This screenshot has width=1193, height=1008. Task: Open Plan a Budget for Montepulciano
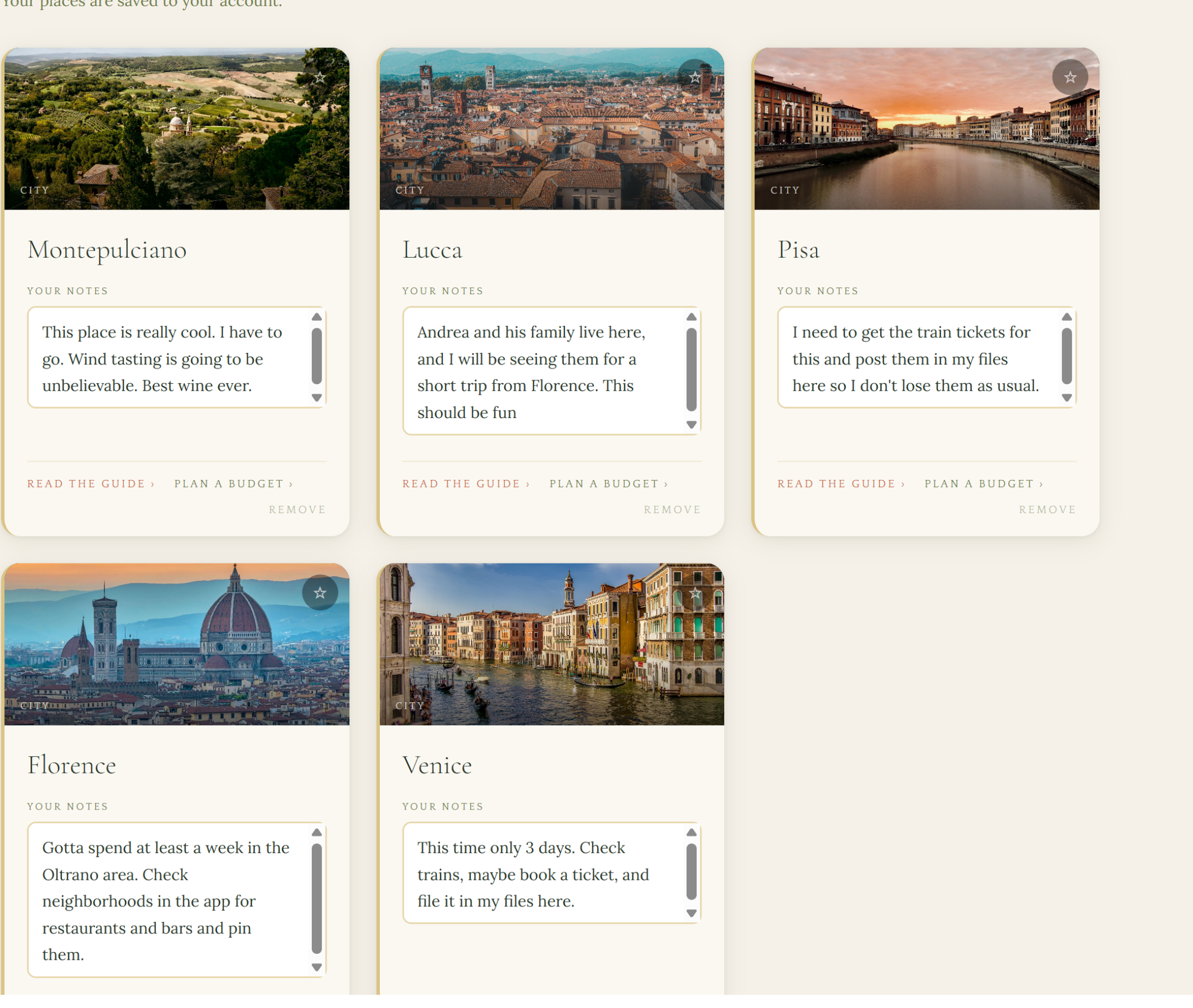tap(234, 483)
